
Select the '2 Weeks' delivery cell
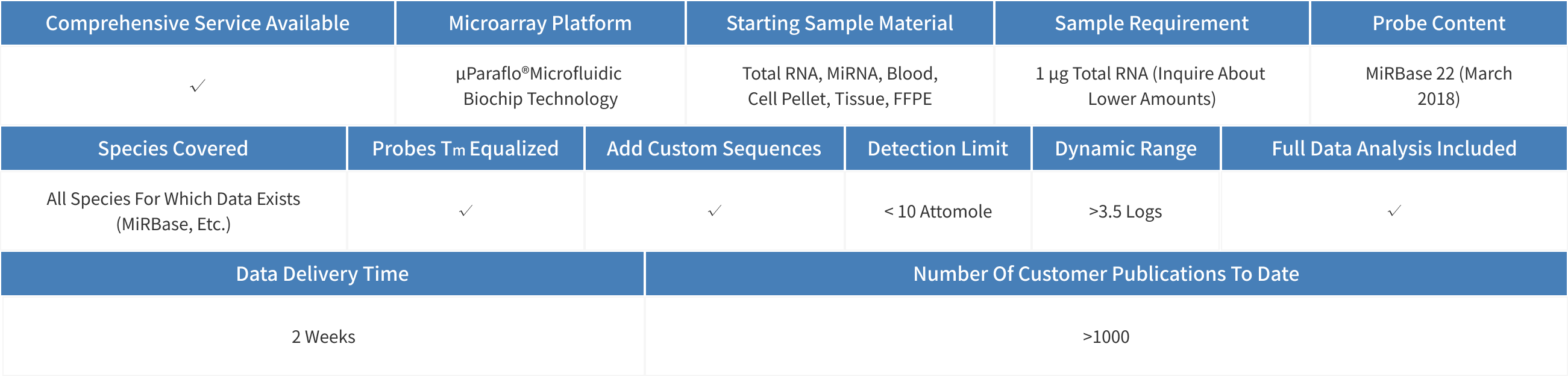(323, 336)
